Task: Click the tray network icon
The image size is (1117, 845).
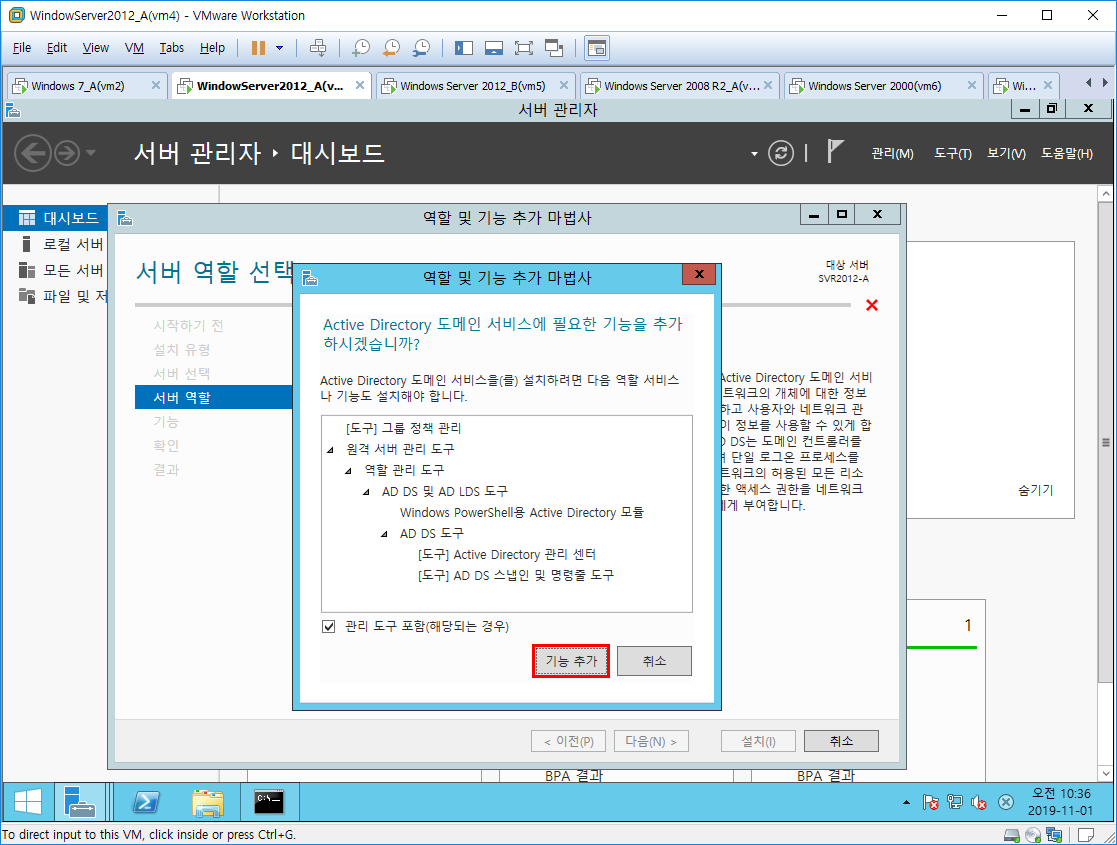Action: pos(955,802)
